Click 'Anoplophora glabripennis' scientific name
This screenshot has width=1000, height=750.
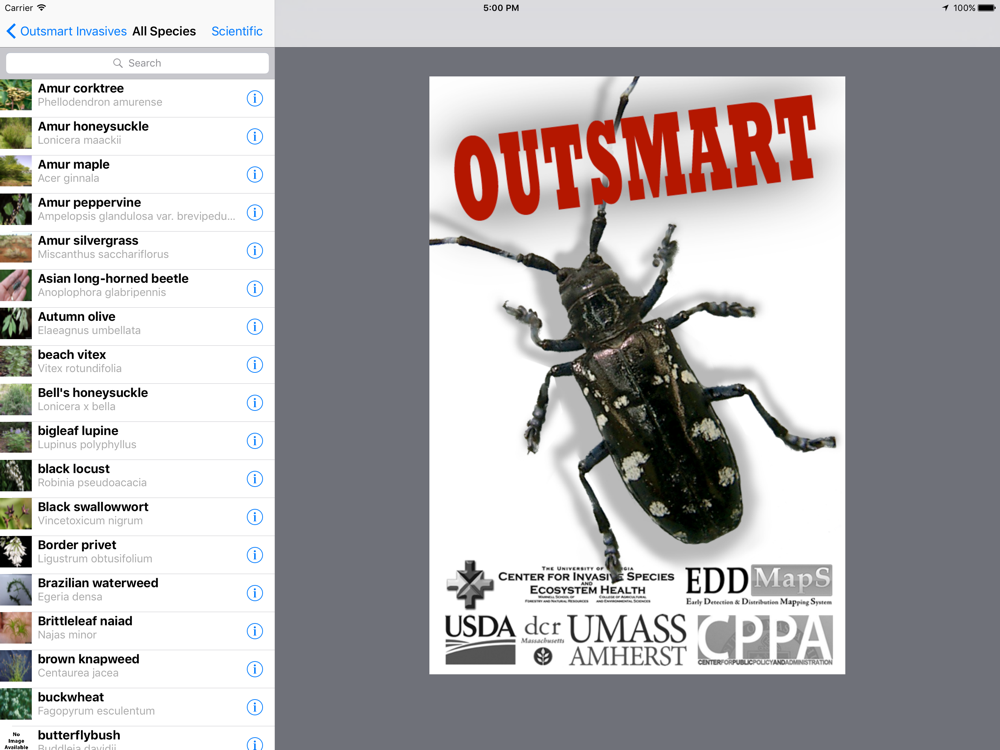[x=101, y=293]
